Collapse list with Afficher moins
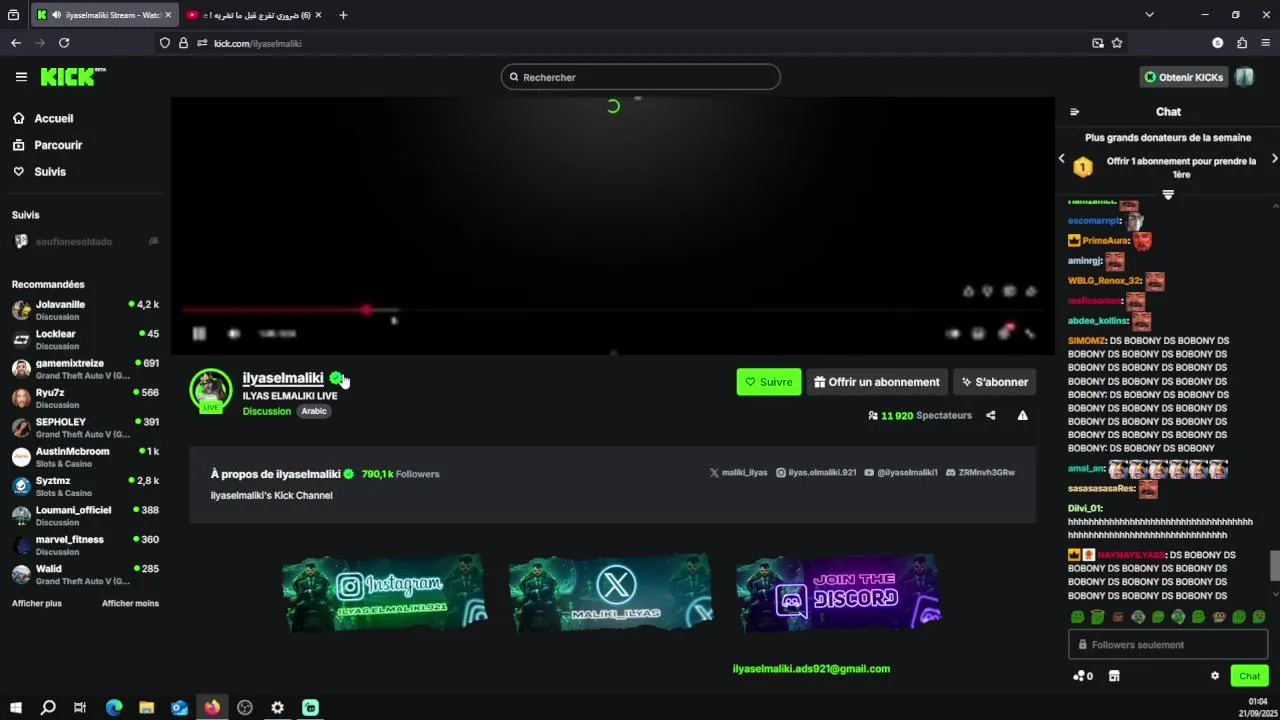1280x720 pixels. pyautogui.click(x=130, y=603)
